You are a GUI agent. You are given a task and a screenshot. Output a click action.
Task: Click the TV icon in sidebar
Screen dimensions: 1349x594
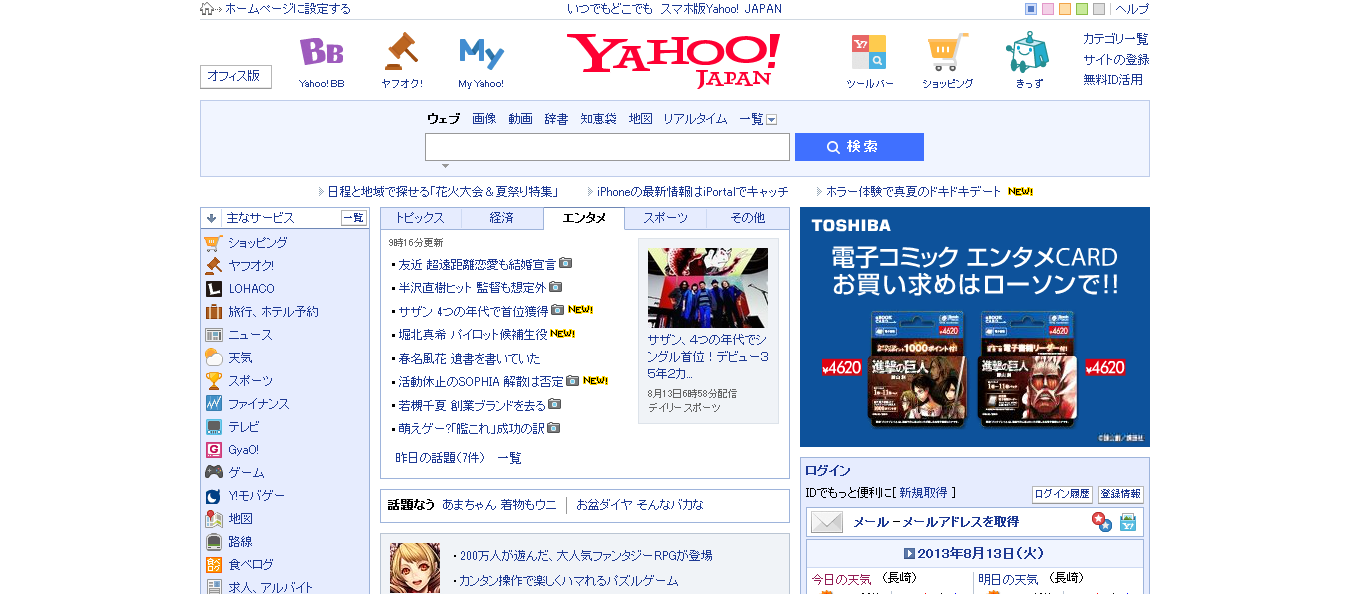tap(213, 427)
